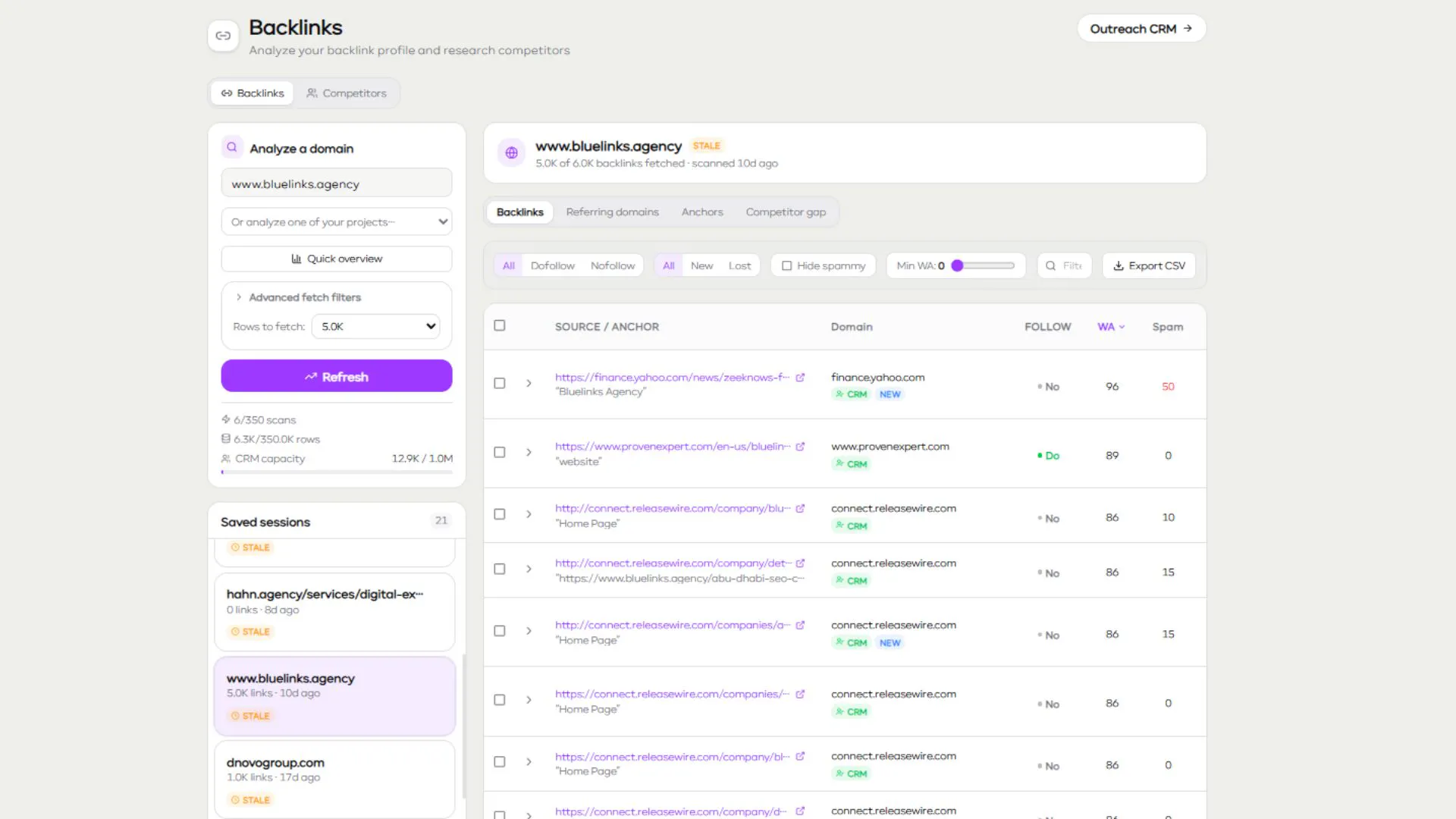Enable the Hide spammy checkbox
This screenshot has height=819, width=1456.
[x=787, y=266]
